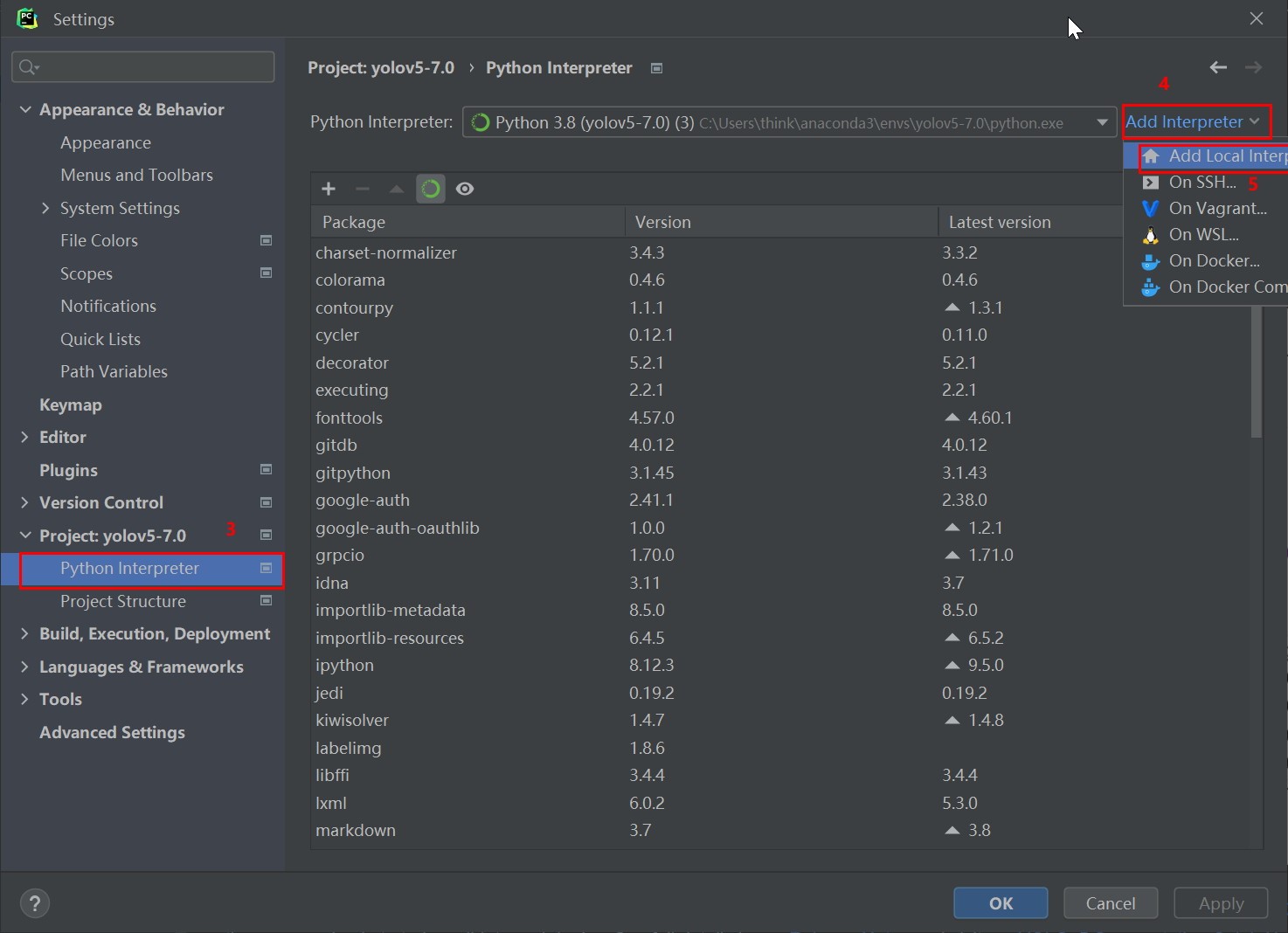Expand the Tools section
The width and height of the screenshot is (1288, 933).
click(25, 699)
